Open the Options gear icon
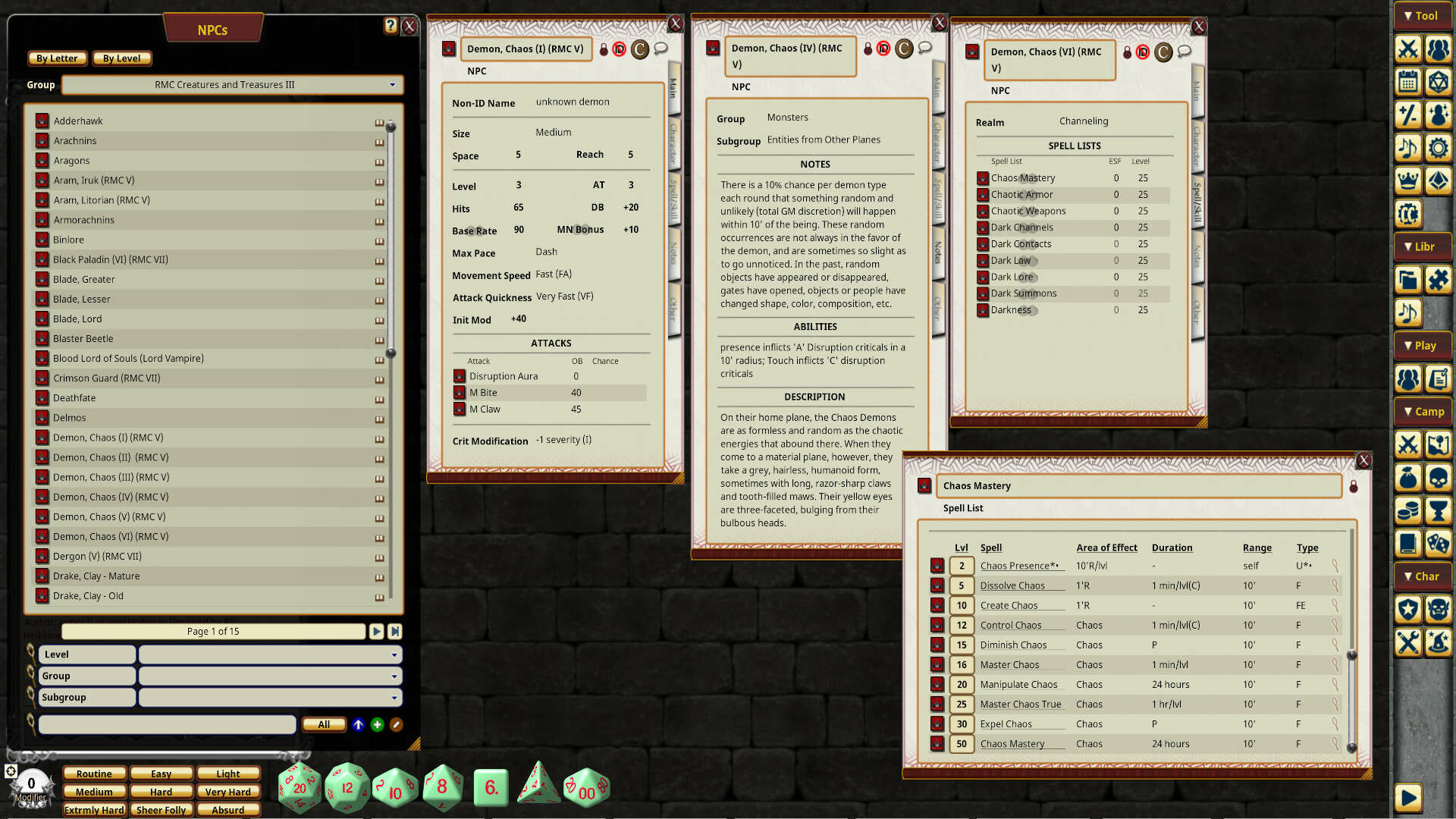Screen dimensions: 1456x819 [1439, 148]
